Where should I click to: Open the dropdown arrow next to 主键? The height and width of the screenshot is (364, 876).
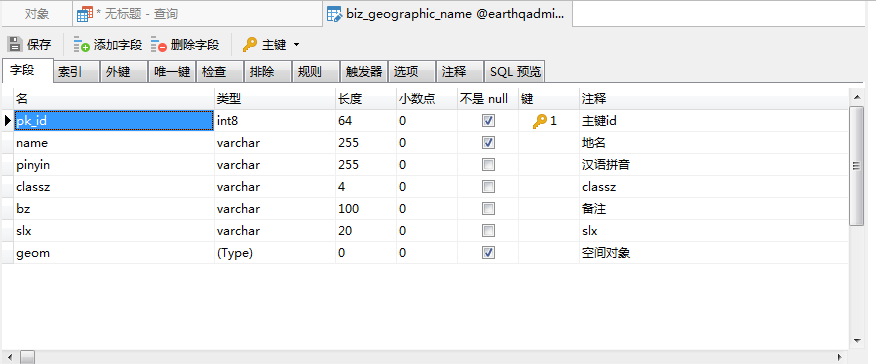tap(296, 45)
